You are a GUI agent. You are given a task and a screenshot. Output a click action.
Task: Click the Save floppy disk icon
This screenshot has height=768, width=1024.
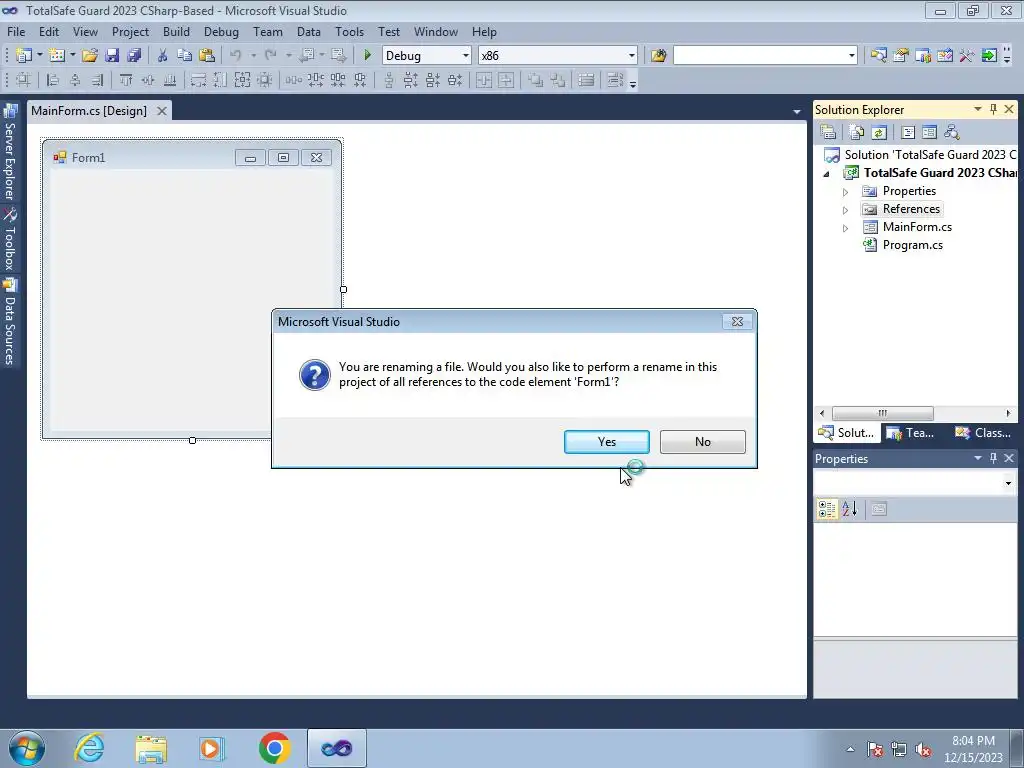click(x=112, y=56)
